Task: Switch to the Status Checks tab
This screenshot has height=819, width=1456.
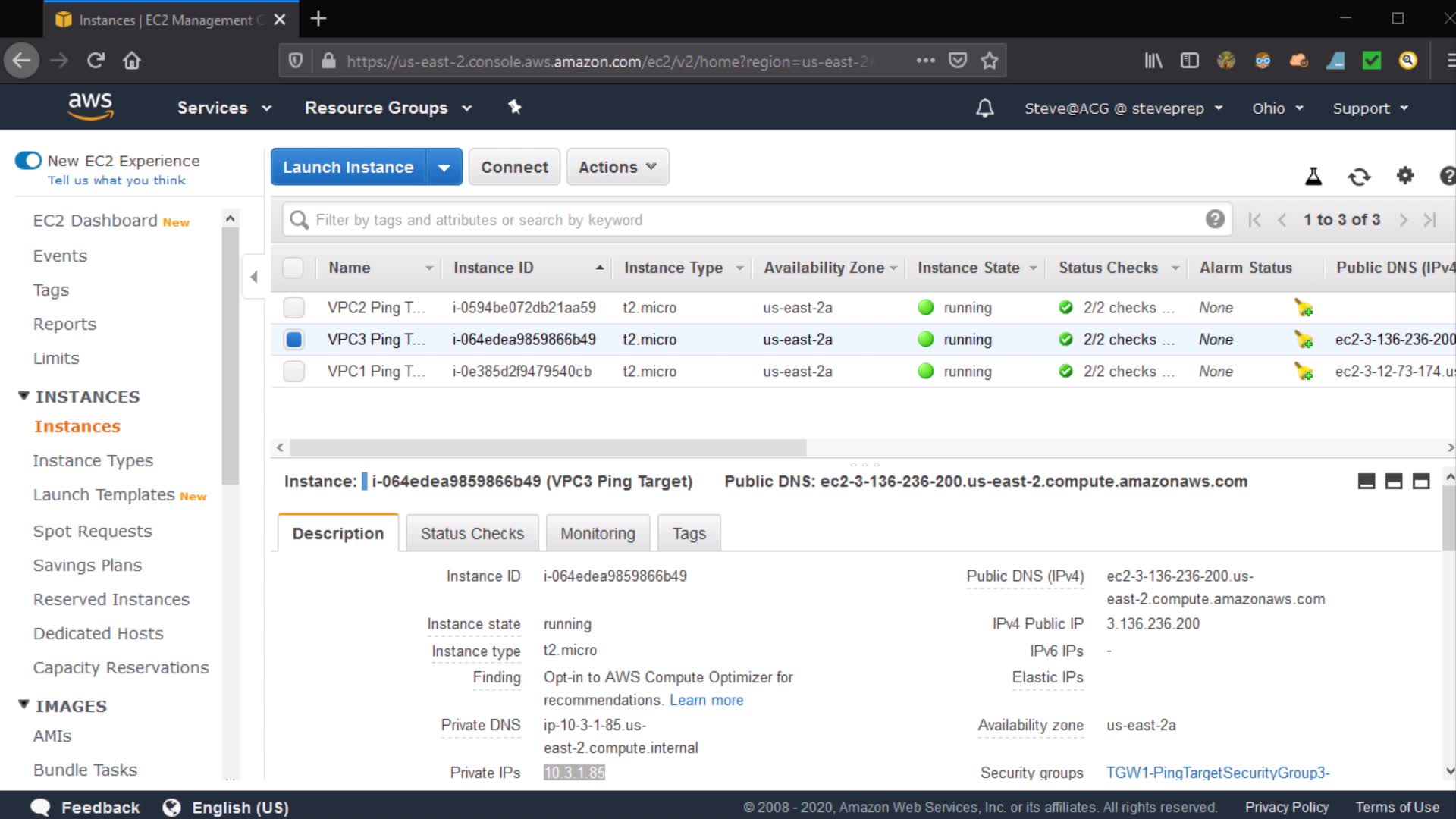Action: 472,534
